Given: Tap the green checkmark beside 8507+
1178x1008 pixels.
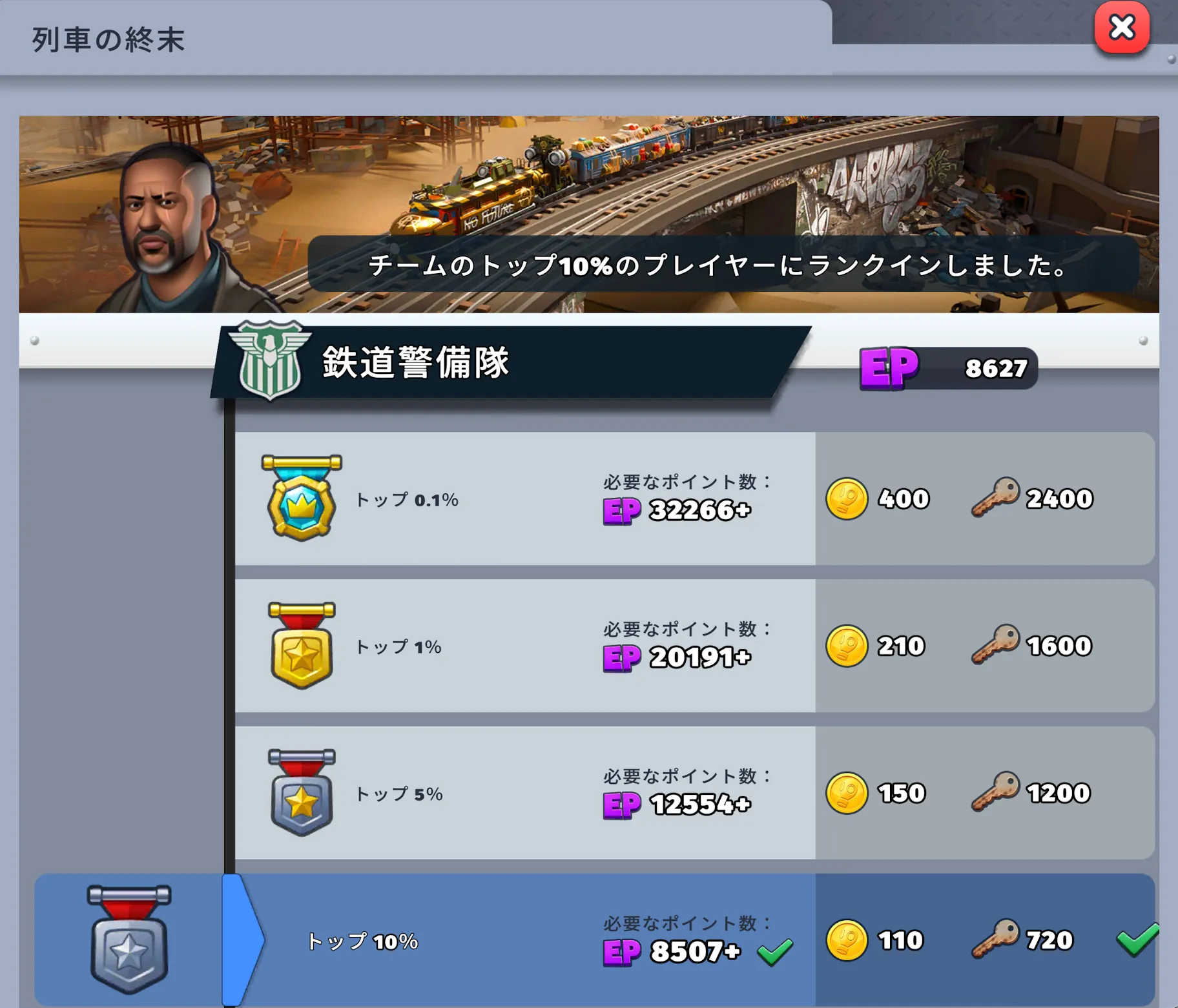Looking at the screenshot, I should [x=775, y=952].
